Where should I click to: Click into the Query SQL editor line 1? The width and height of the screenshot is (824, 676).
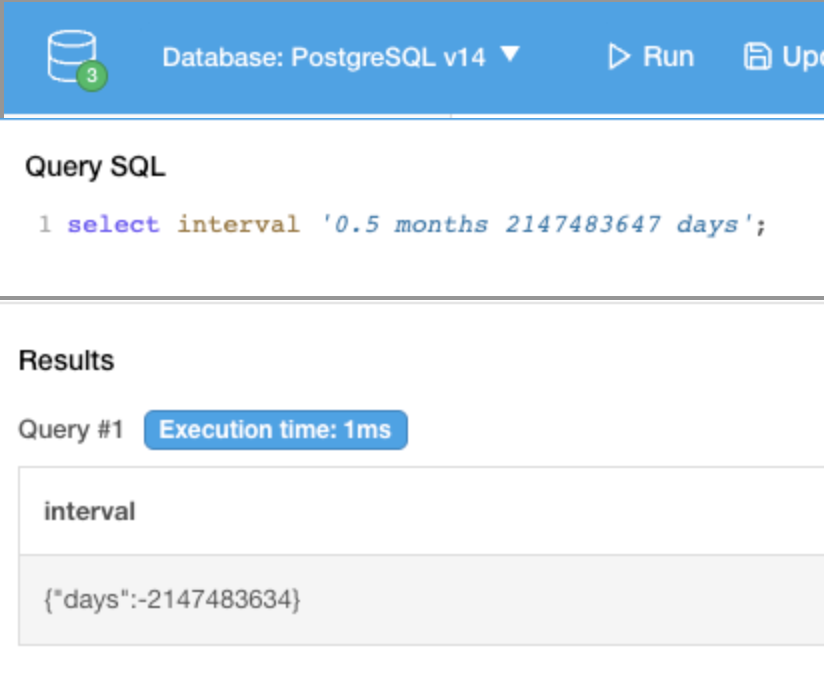click(x=417, y=225)
